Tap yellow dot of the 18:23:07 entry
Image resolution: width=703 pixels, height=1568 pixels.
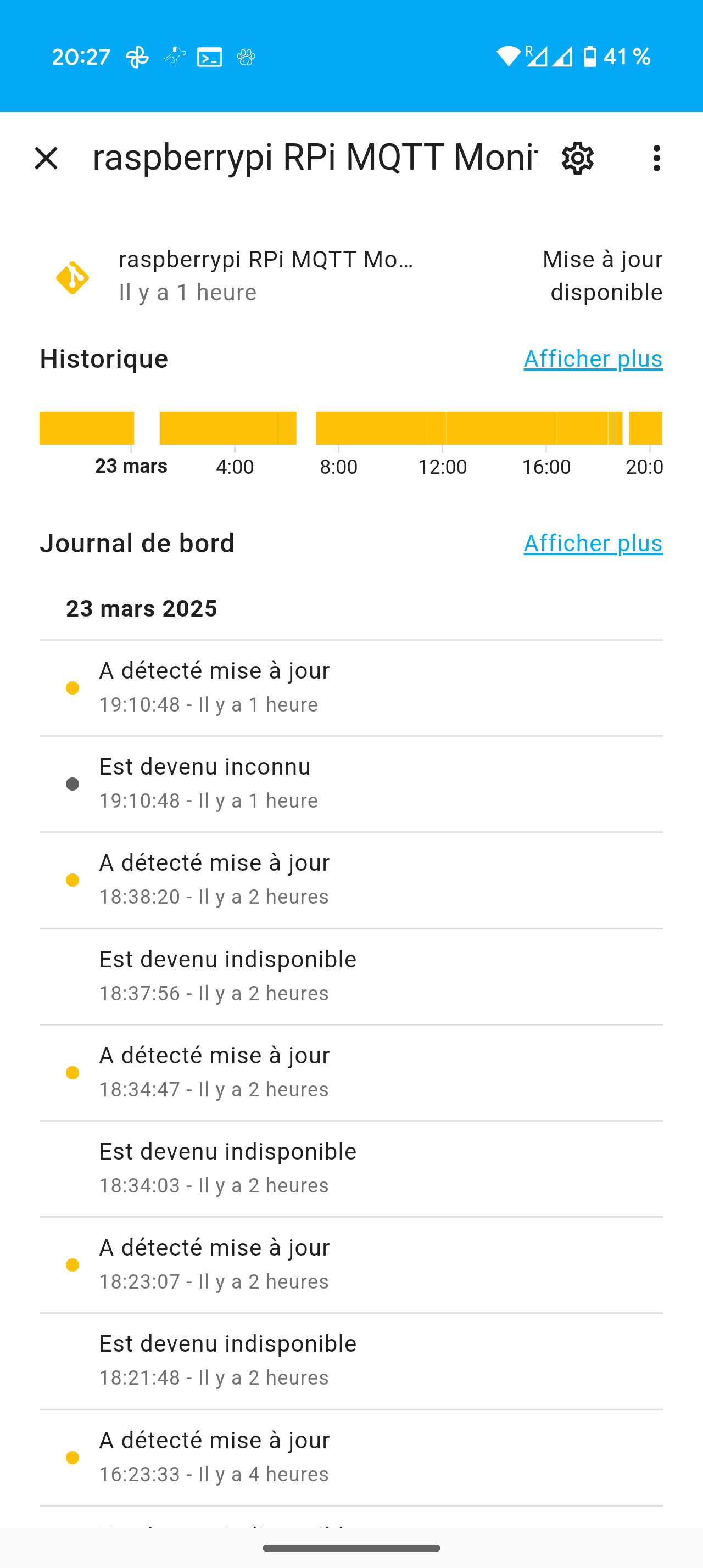click(x=72, y=1265)
